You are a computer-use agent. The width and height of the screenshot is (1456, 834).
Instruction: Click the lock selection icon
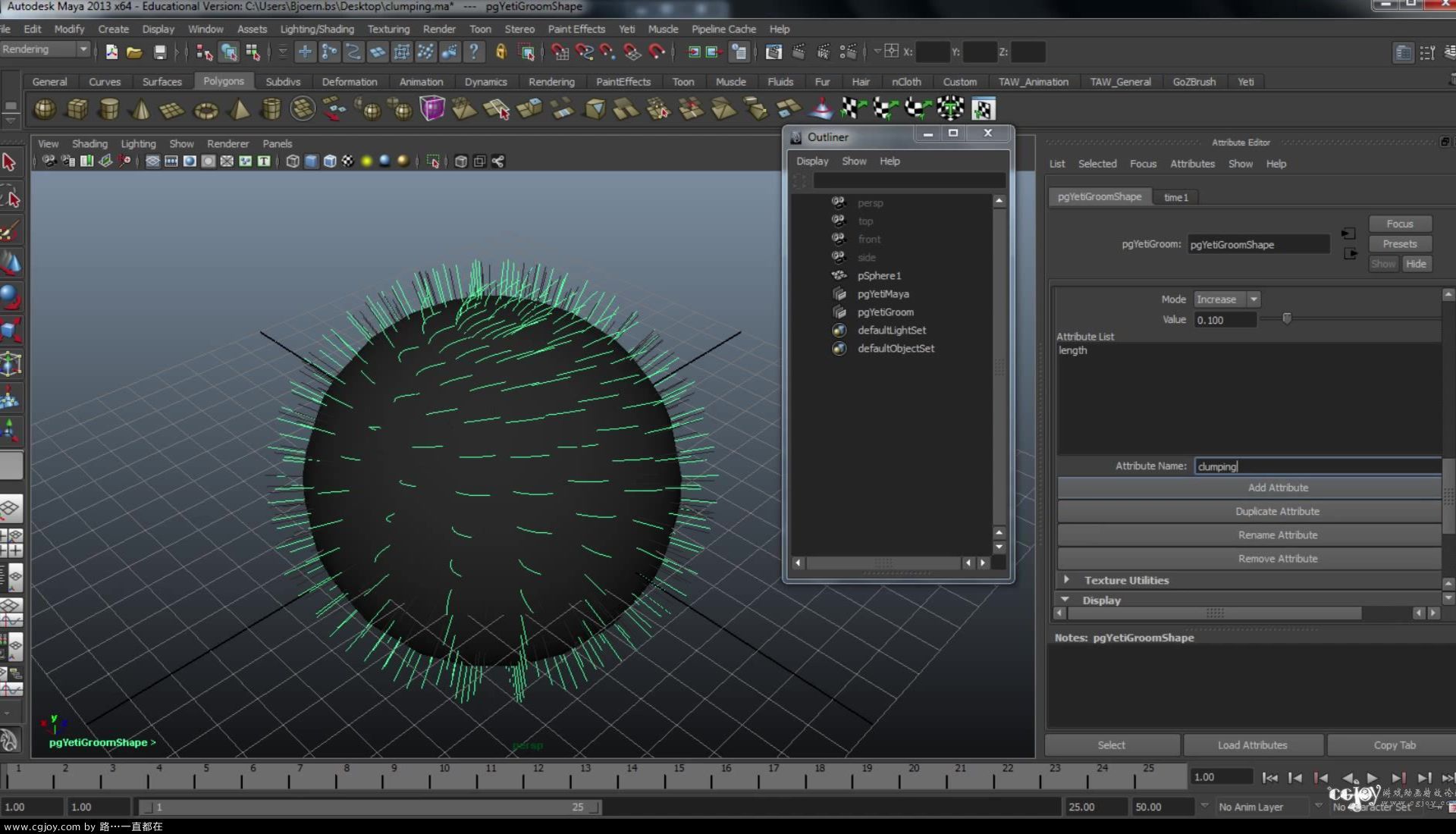pyautogui.click(x=500, y=52)
